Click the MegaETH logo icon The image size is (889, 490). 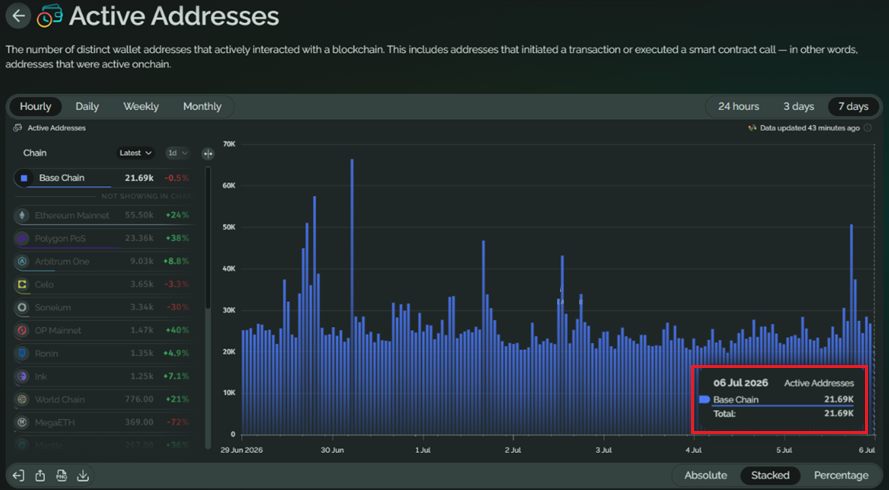[x=23, y=423]
